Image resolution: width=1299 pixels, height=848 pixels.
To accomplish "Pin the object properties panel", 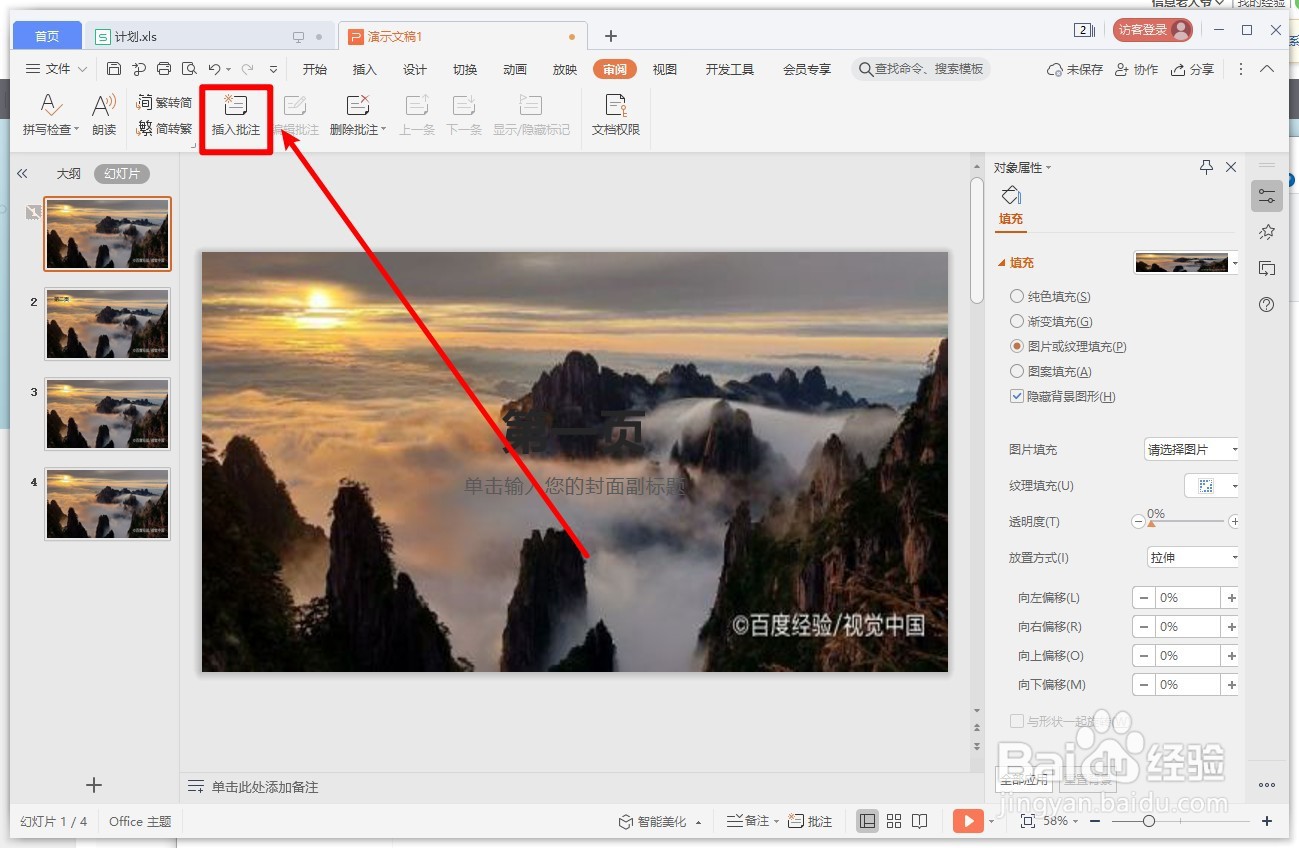I will pos(1206,167).
